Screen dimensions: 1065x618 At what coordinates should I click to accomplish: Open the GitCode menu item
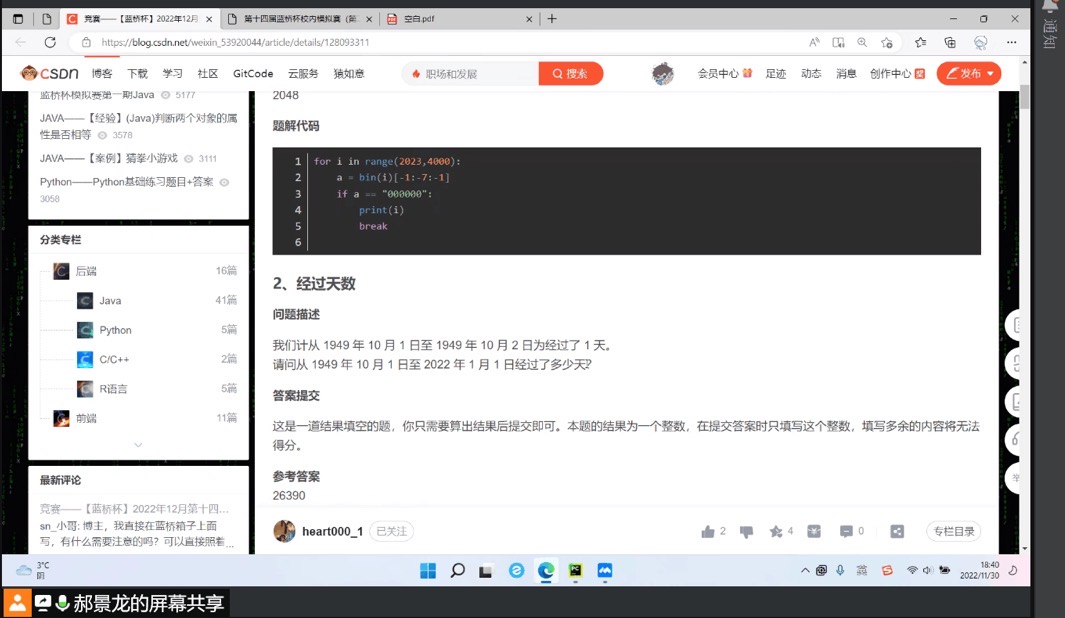253,73
